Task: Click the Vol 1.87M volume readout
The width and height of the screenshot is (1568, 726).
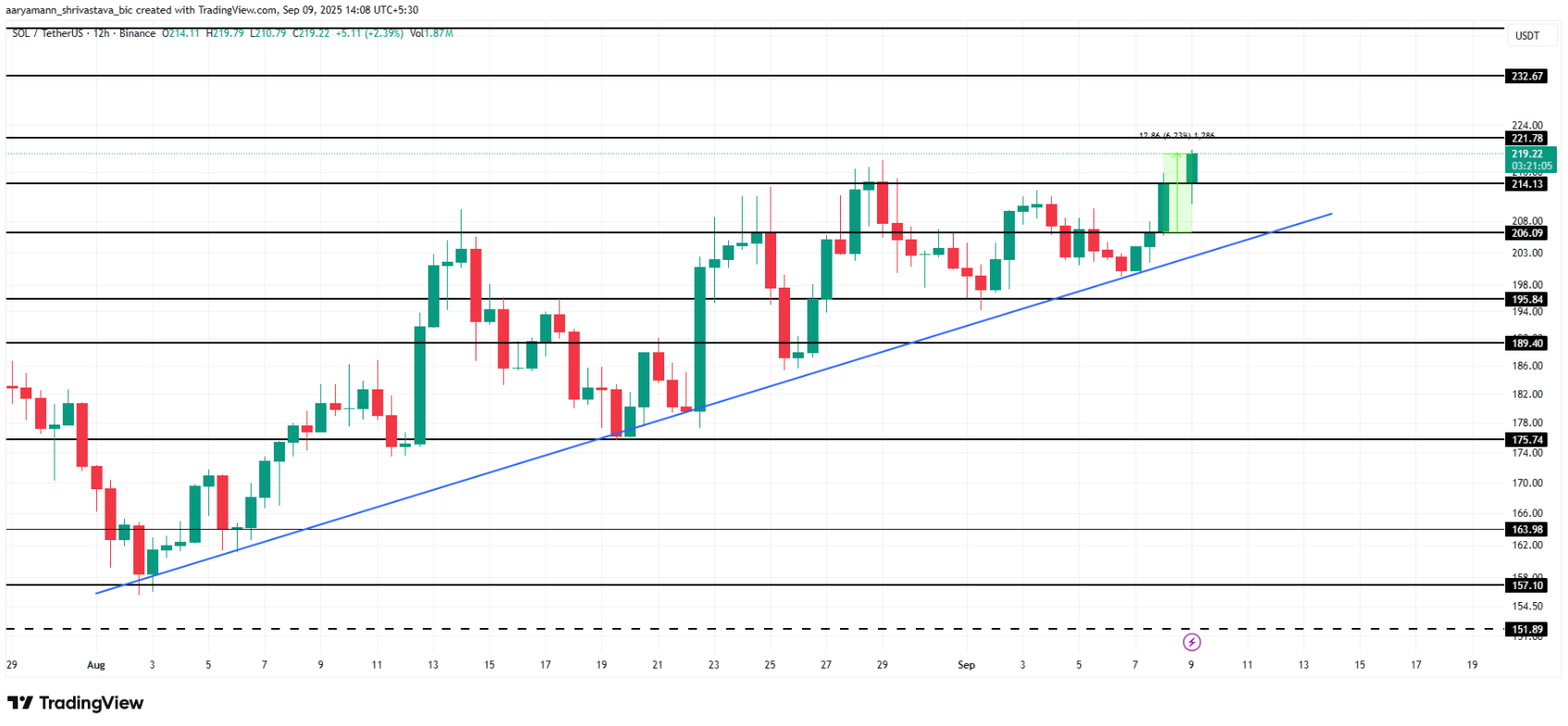Action: point(431,33)
